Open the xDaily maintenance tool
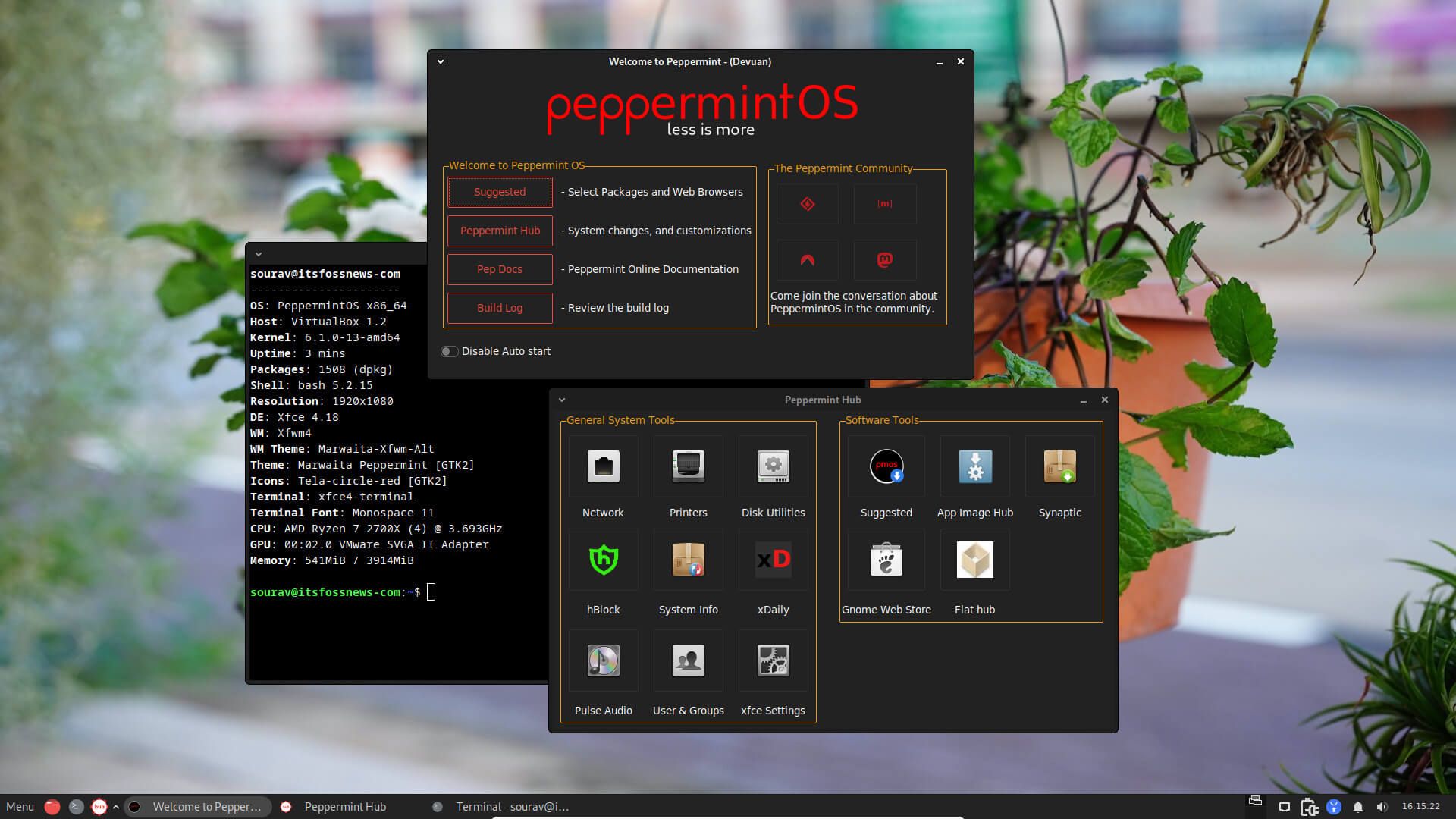The width and height of the screenshot is (1456, 819). [x=772, y=560]
